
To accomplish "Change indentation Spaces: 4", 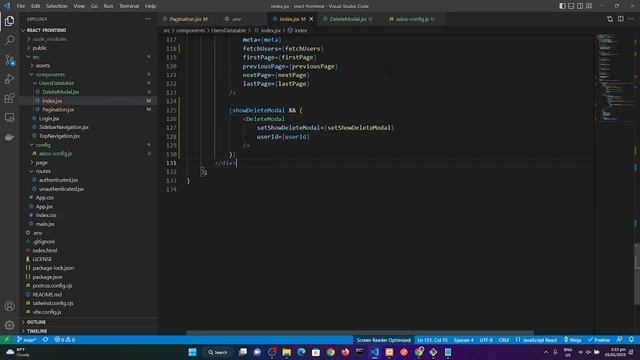I will [463, 340].
